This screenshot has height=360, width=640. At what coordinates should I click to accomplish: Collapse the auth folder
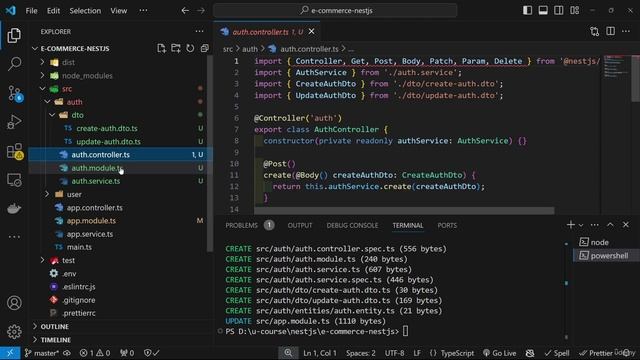[47, 102]
